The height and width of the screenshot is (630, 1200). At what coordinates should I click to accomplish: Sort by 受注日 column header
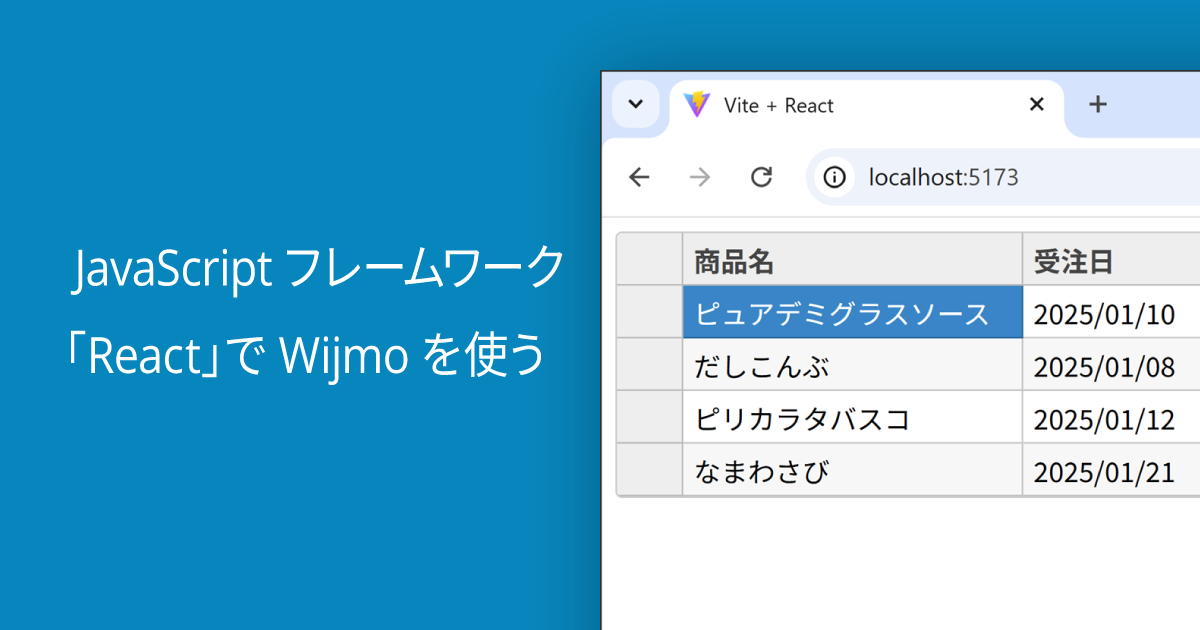pos(1111,260)
